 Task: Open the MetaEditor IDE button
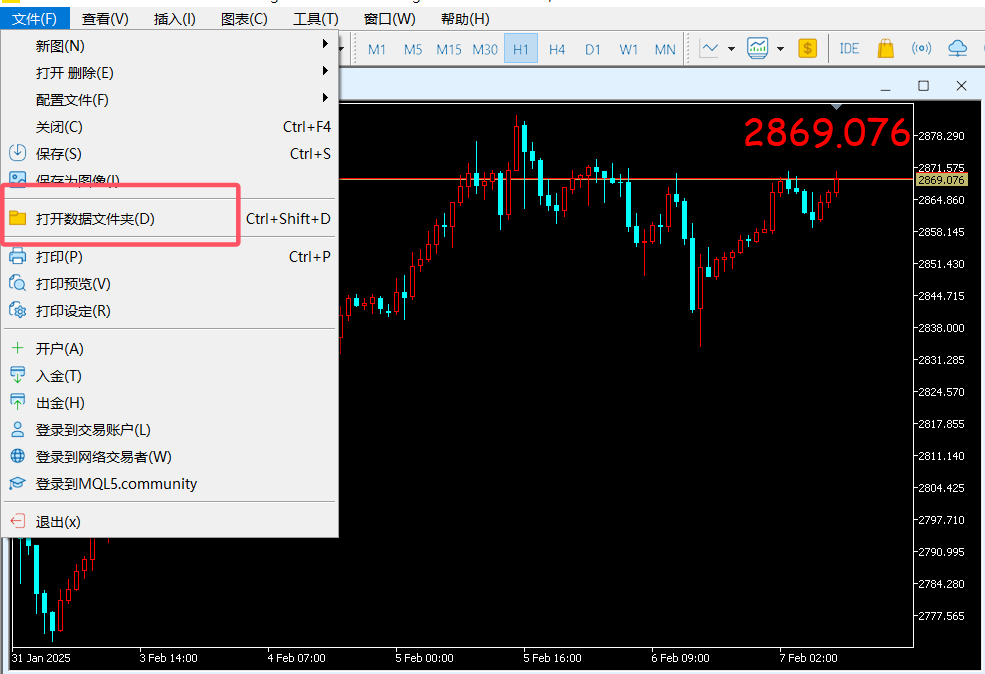coord(849,49)
